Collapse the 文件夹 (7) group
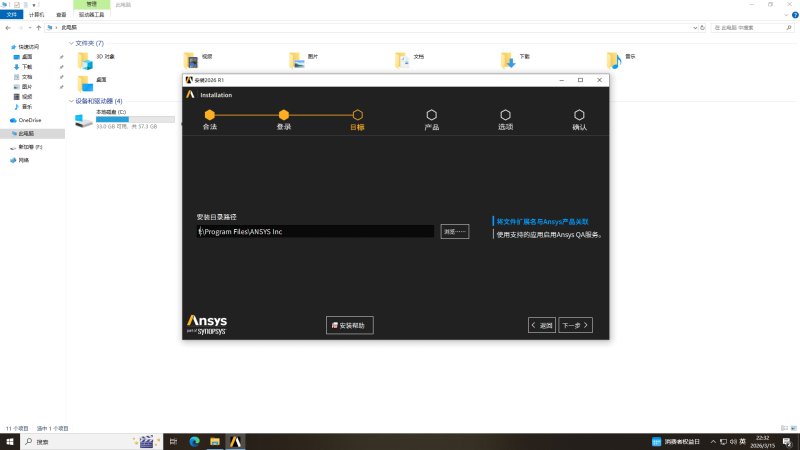This screenshot has height=450, width=800. [x=71, y=43]
